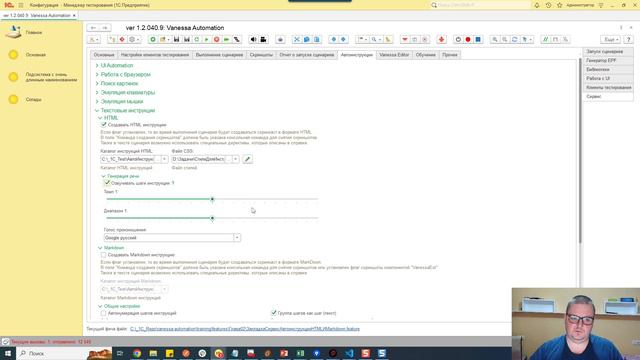Open the 'Запуск сценариев' side tab
Image resolution: width=640 pixels, height=360 pixels.
tap(608, 51)
